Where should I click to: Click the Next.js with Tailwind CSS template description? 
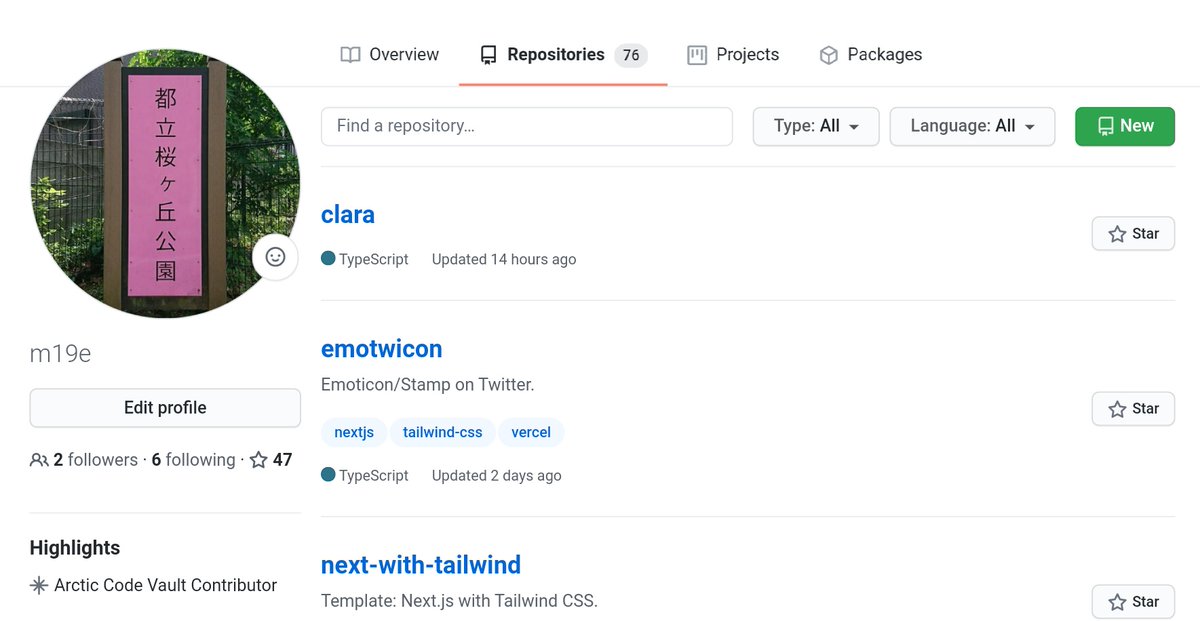[459, 601]
